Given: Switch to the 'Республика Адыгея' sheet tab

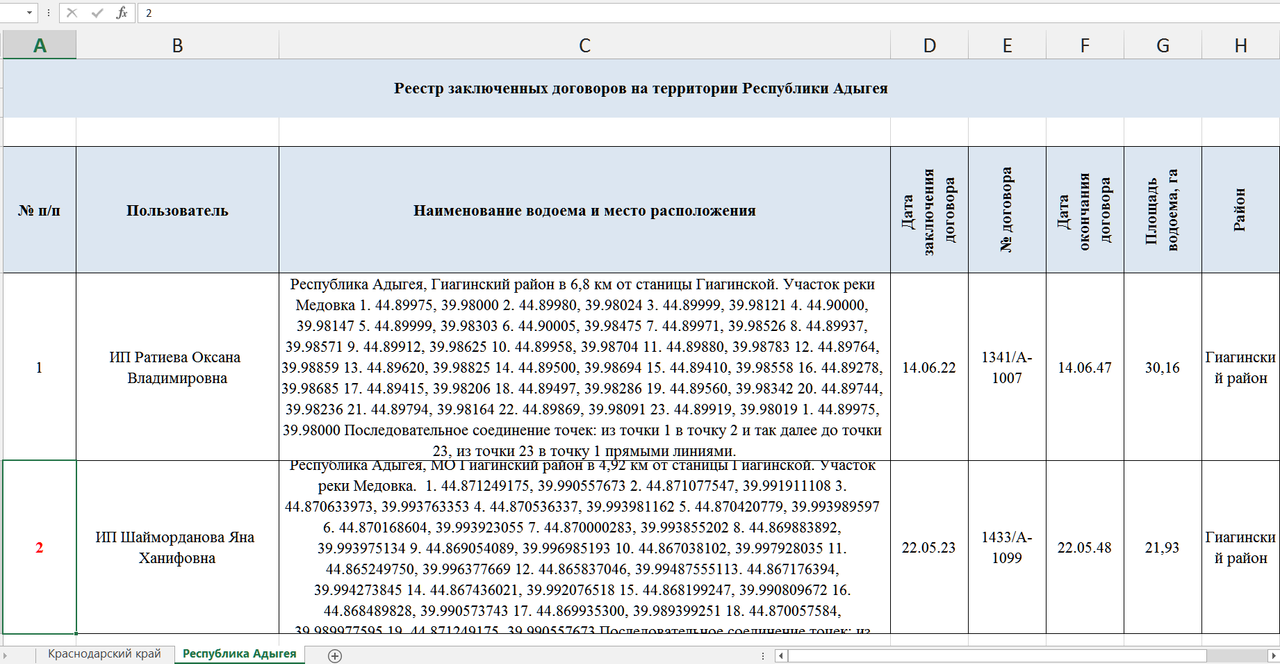Looking at the screenshot, I should click(239, 654).
